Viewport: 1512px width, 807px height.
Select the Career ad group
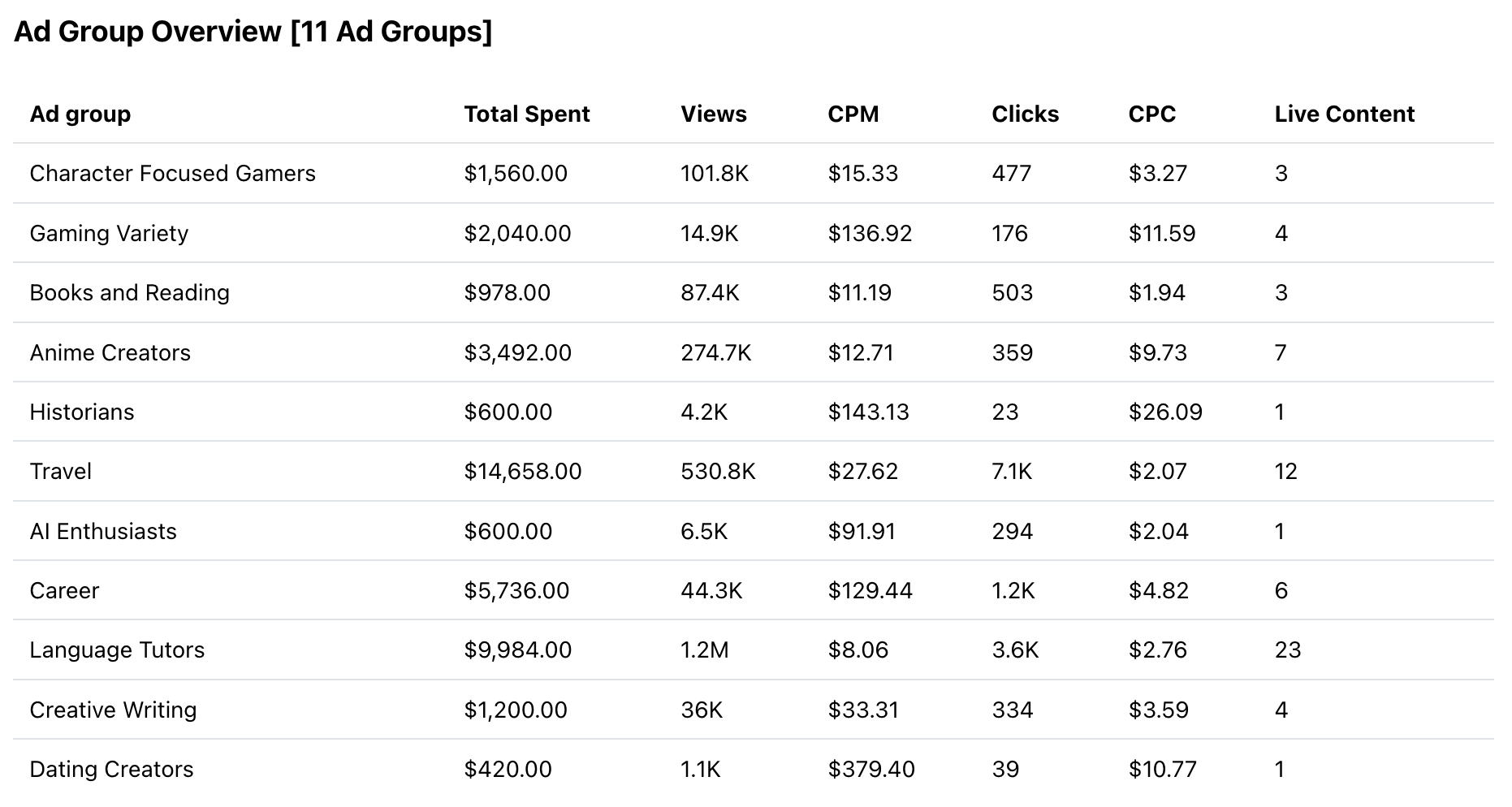tap(64, 591)
